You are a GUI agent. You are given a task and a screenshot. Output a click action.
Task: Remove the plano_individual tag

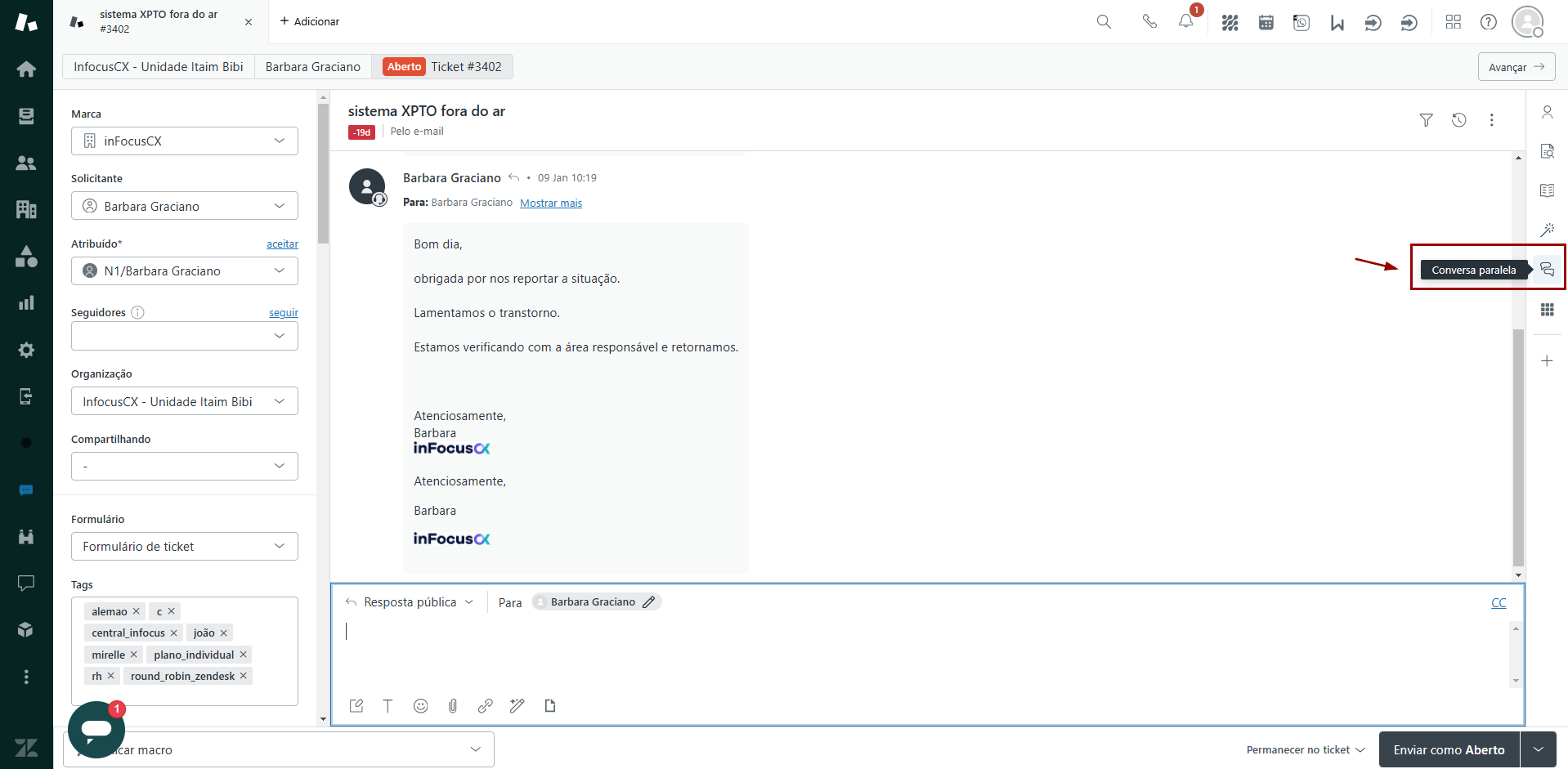pos(244,655)
